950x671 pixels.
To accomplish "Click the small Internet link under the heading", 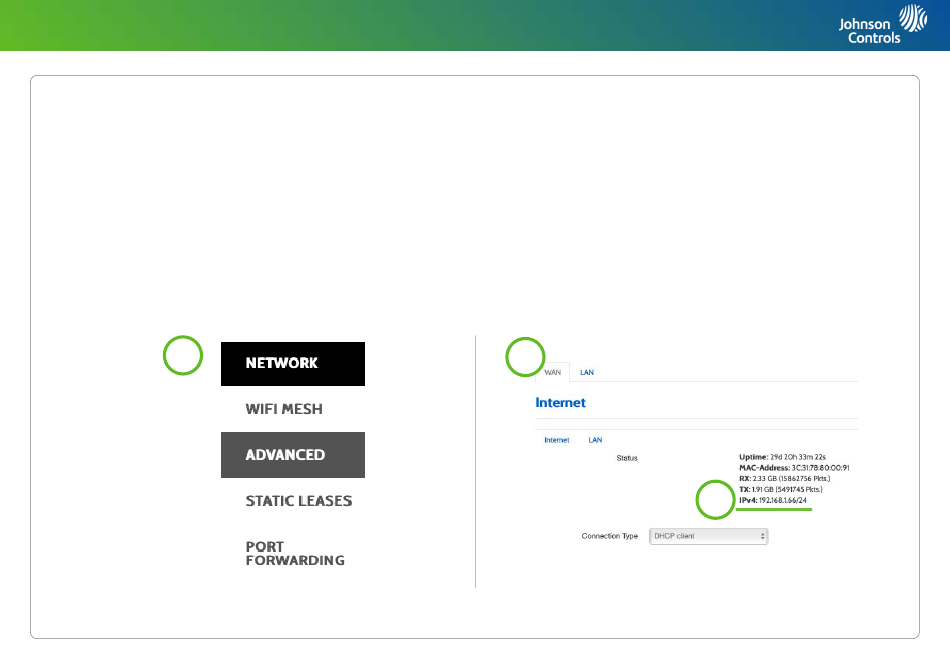I will 556,440.
